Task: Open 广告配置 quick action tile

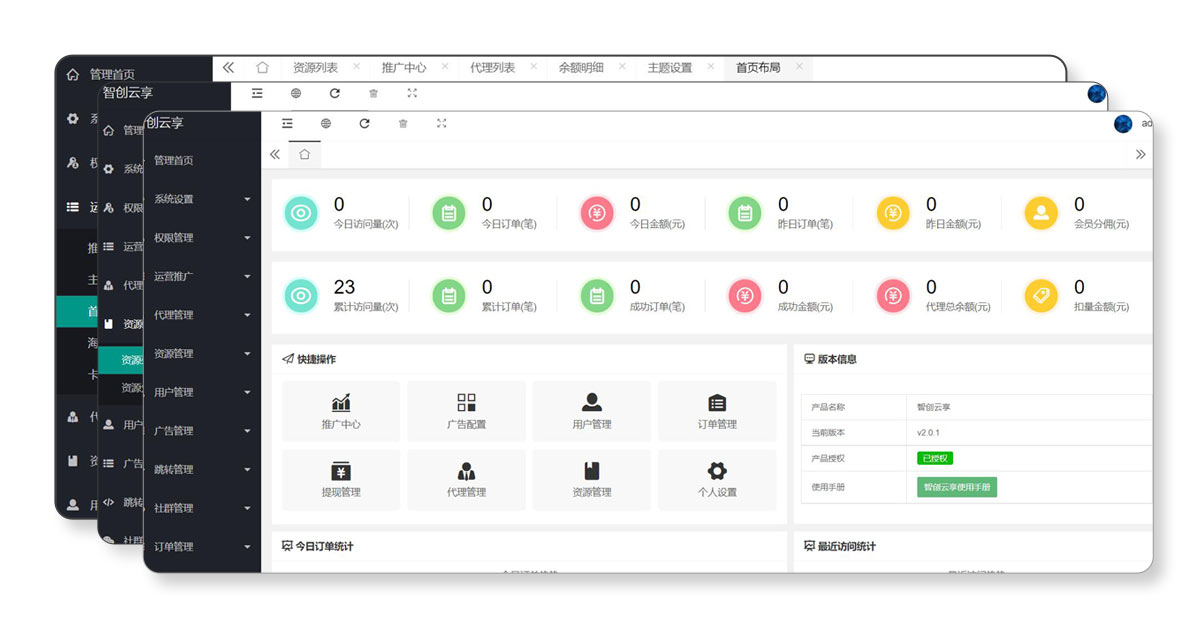Action: pos(466,412)
